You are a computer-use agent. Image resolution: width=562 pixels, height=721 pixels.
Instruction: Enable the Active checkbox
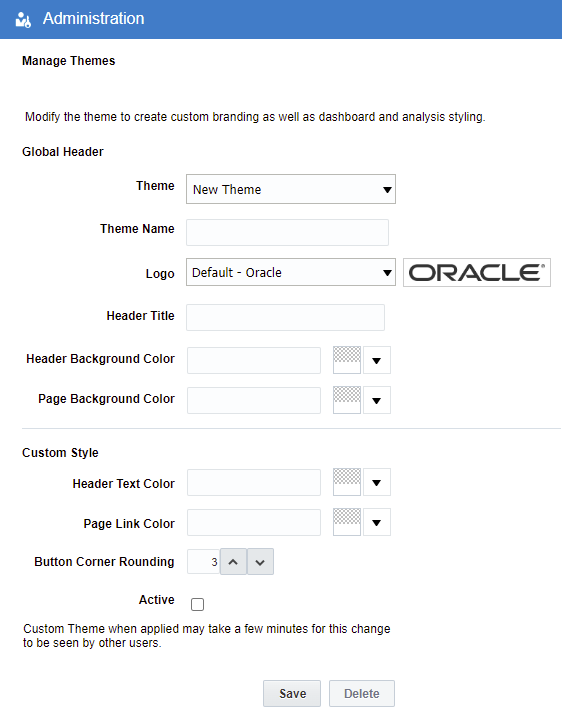[x=197, y=604]
